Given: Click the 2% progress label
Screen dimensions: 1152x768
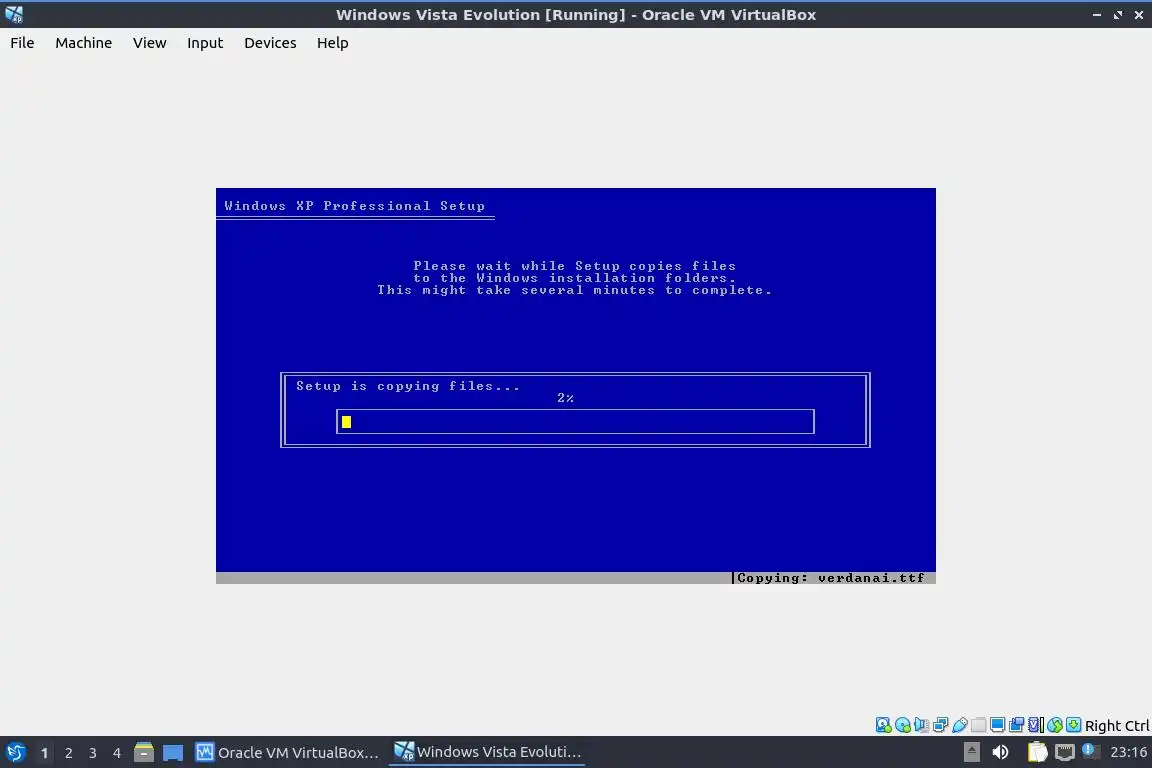Looking at the screenshot, I should coord(565,398).
